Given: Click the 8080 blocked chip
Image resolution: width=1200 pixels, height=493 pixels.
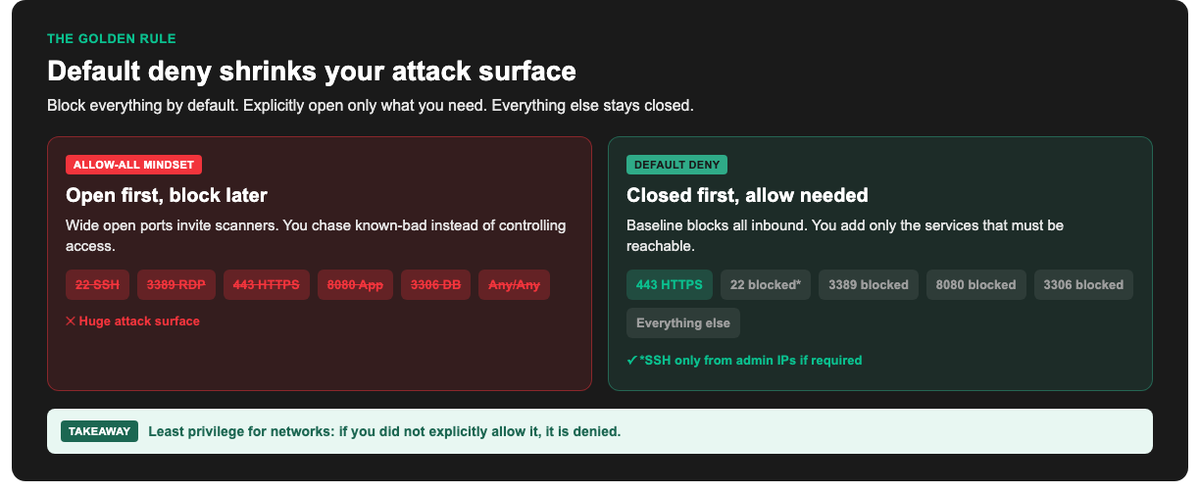Looking at the screenshot, I should pyautogui.click(x=976, y=285).
